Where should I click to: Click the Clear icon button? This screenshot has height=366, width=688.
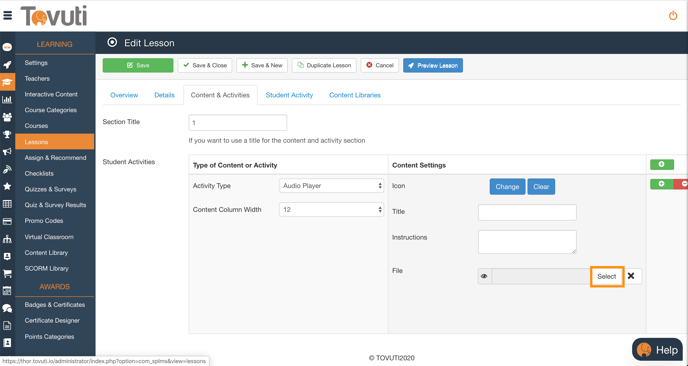(541, 187)
